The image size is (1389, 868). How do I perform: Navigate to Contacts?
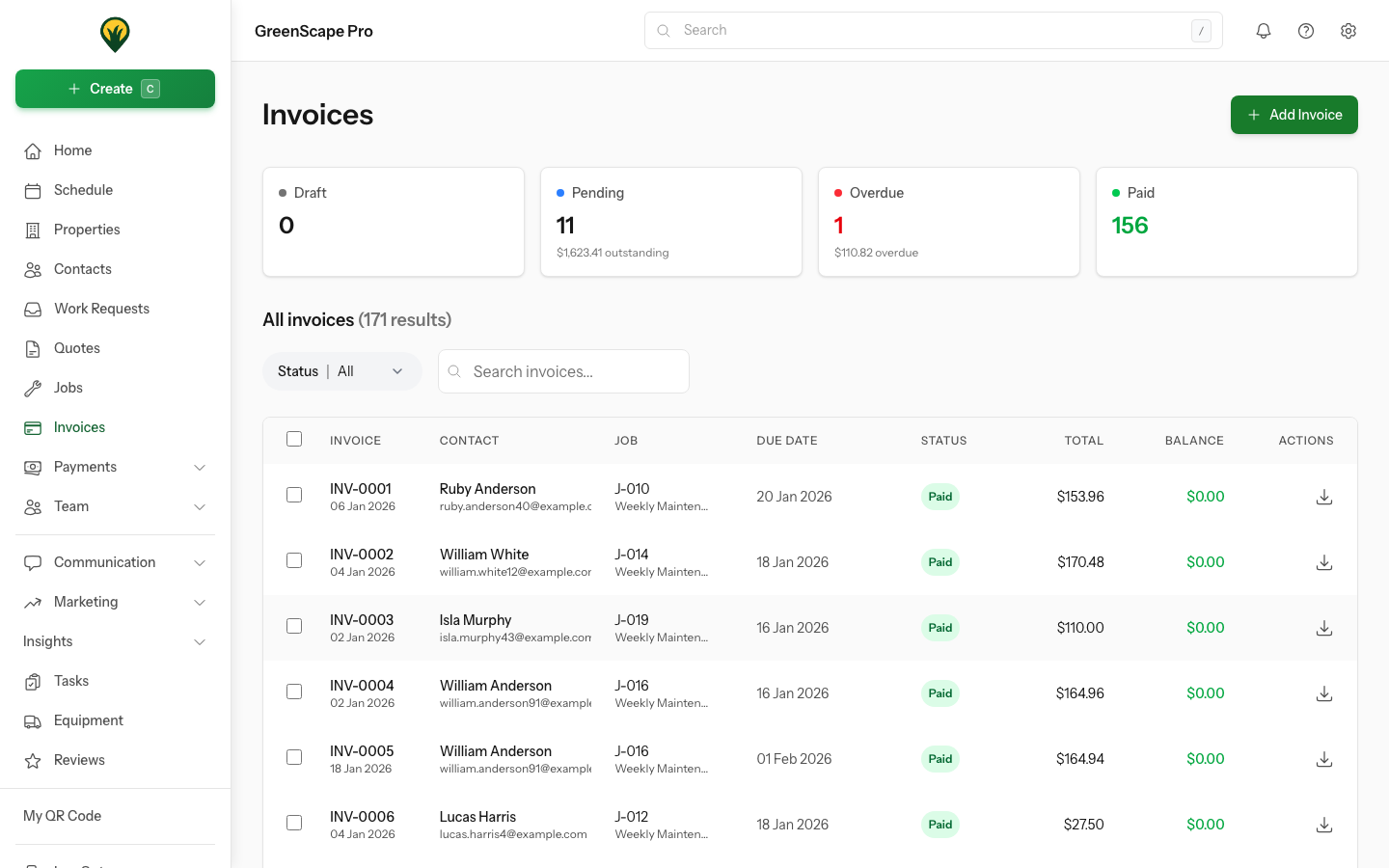click(x=82, y=268)
